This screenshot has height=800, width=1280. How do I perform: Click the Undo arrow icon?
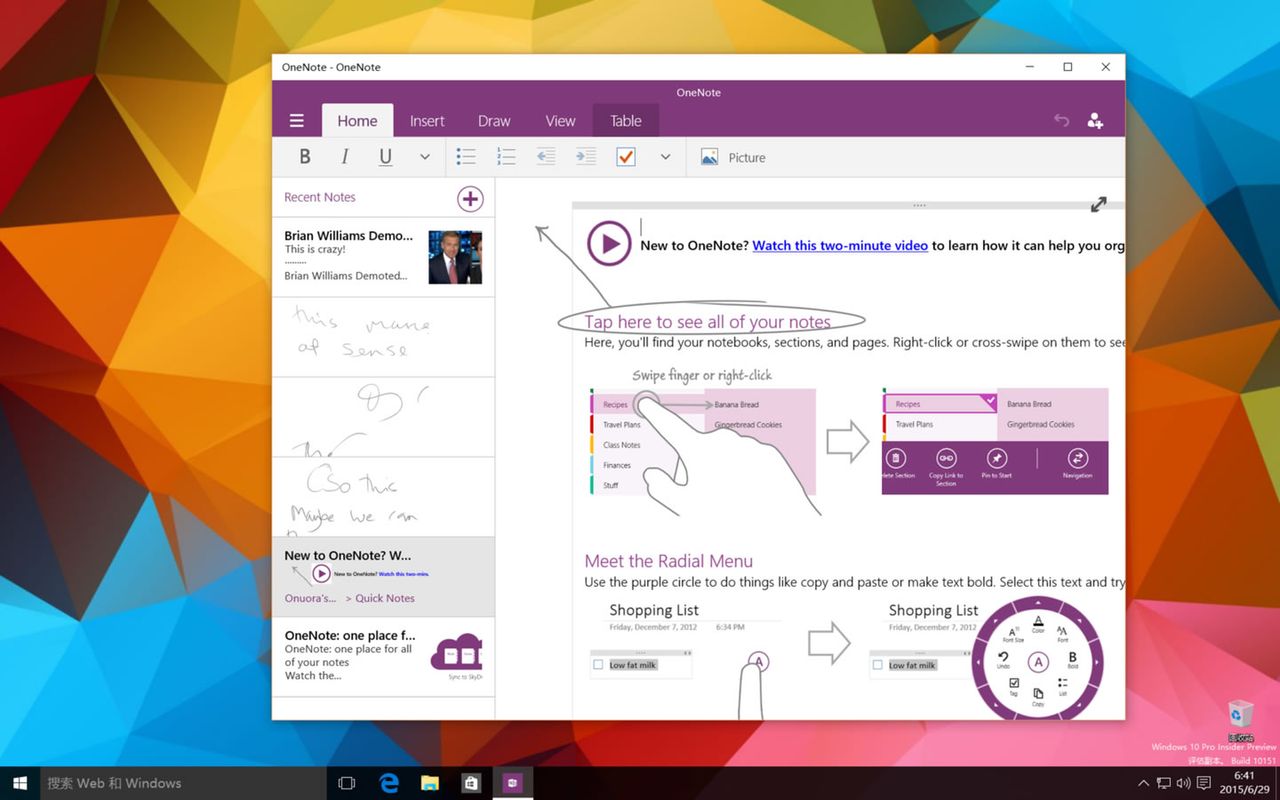(x=1062, y=120)
